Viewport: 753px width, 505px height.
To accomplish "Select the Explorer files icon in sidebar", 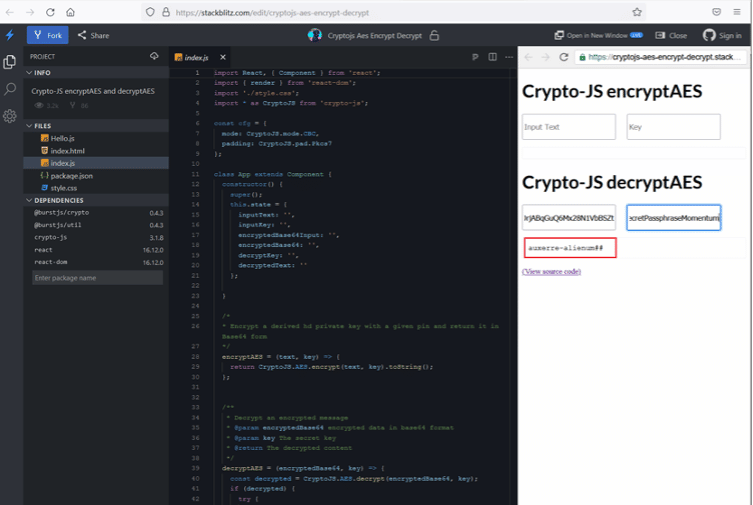I will pos(10,62).
